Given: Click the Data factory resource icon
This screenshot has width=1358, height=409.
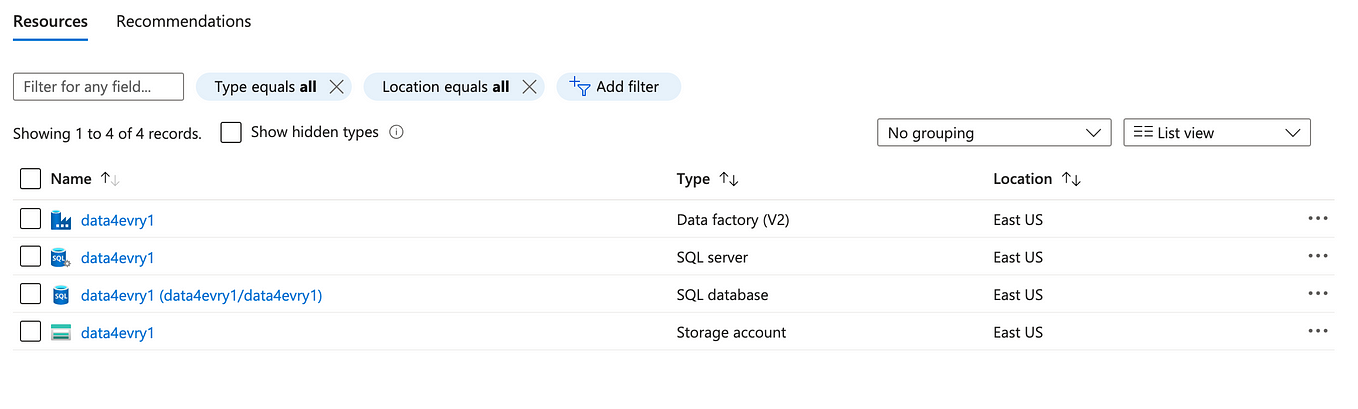Looking at the screenshot, I should click(61, 220).
